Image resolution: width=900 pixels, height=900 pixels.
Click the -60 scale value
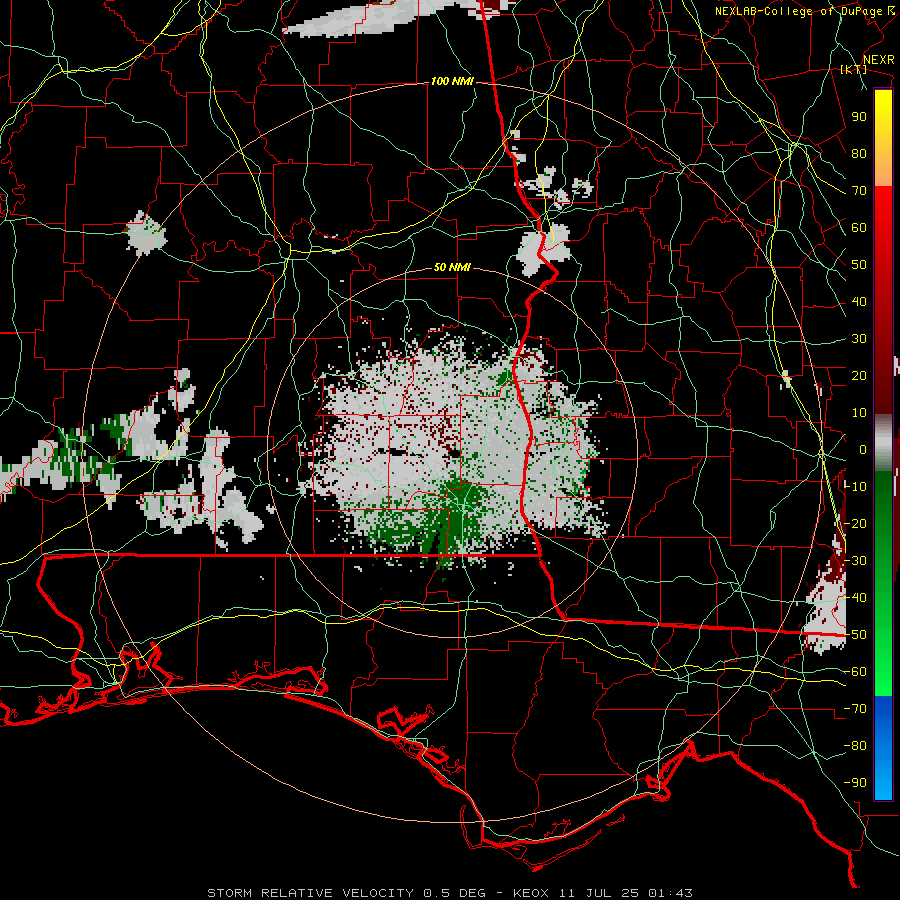click(x=855, y=672)
